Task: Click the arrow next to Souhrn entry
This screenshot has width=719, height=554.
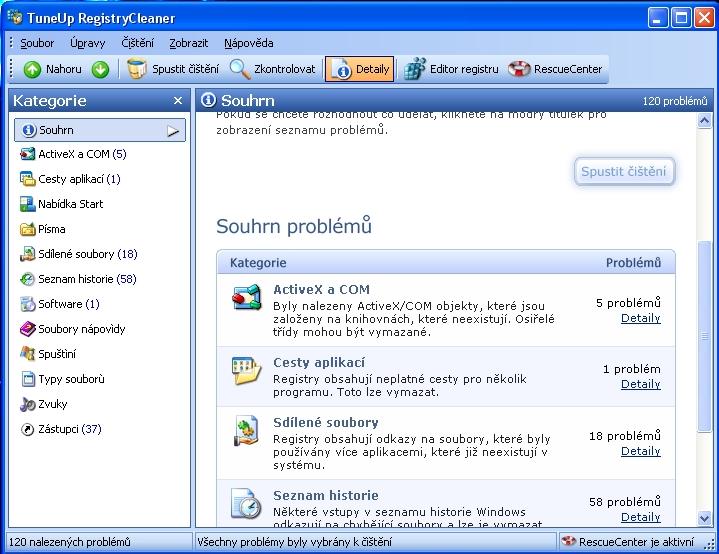Action: (173, 132)
